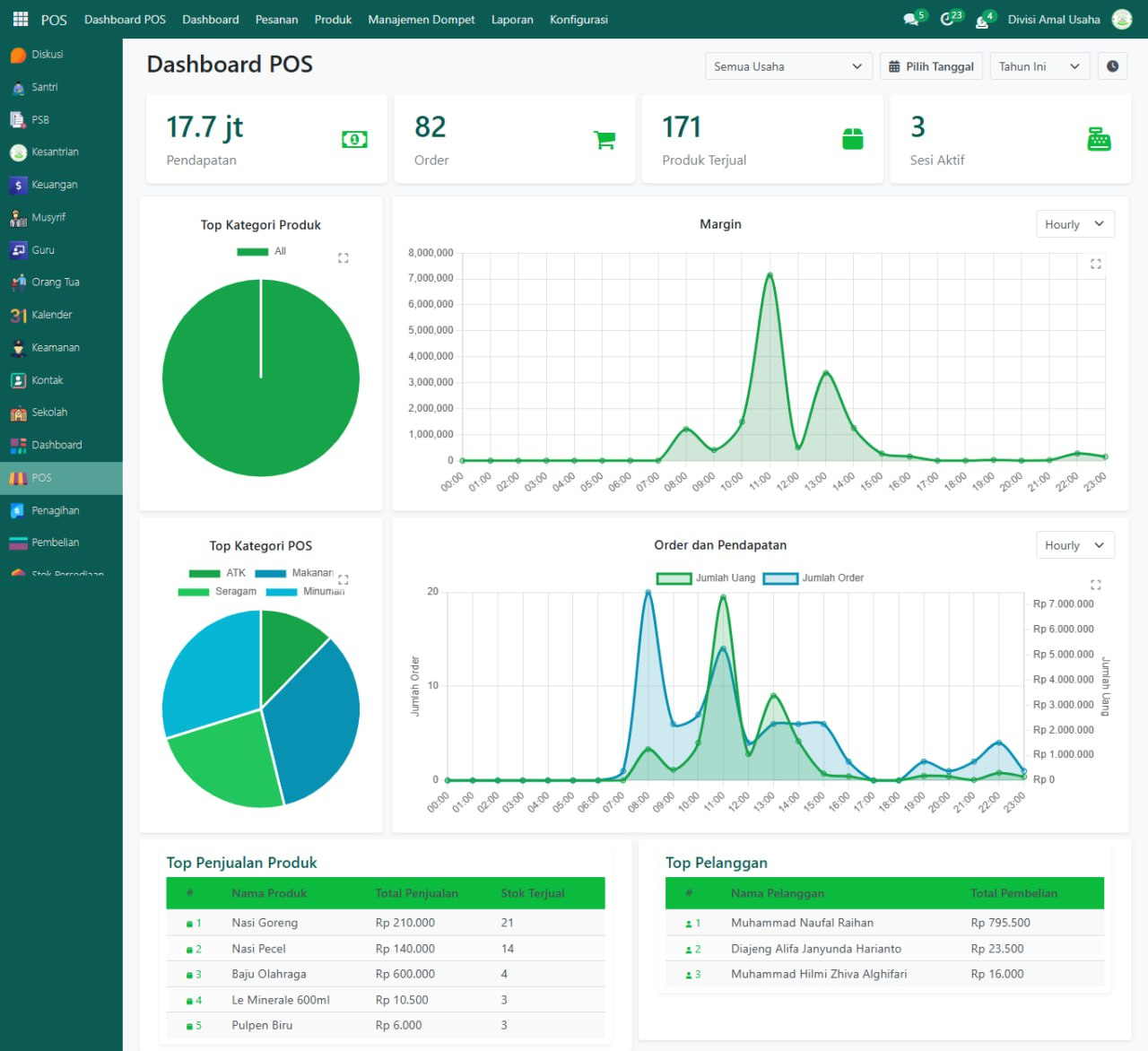Open the Kalender app in sidebar
1148x1051 pixels.
point(51,315)
